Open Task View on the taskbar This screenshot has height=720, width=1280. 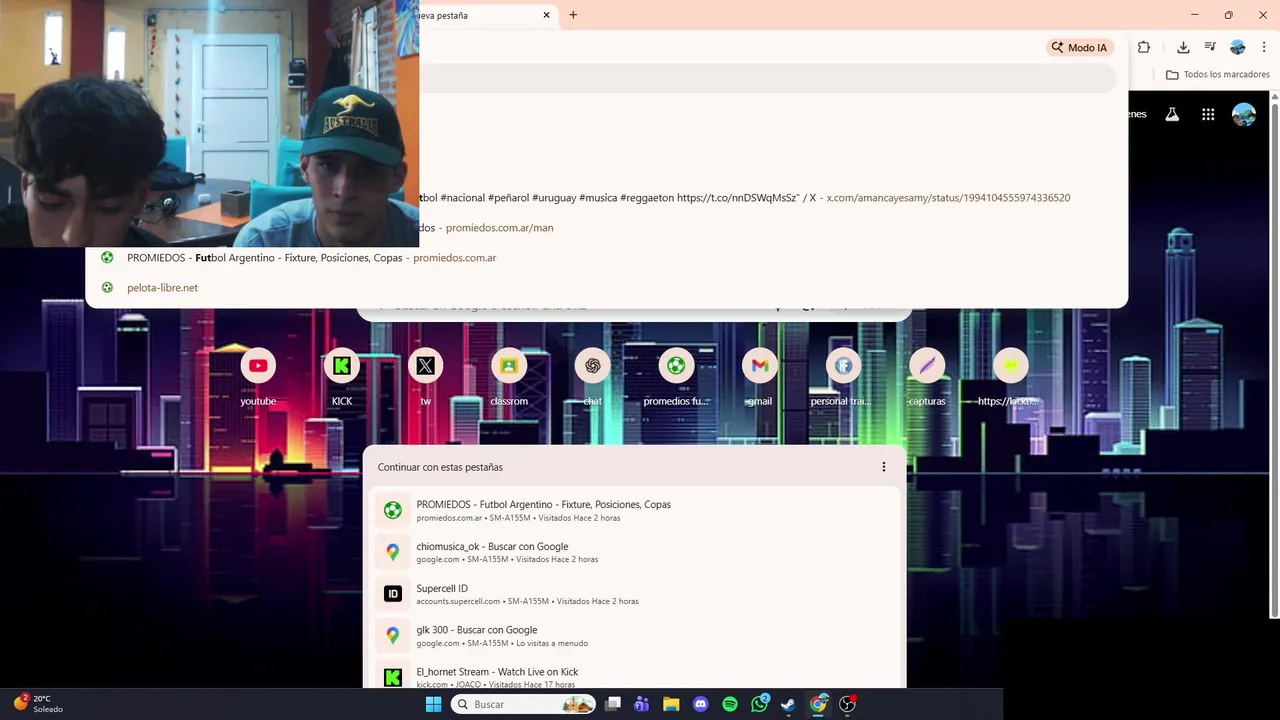613,704
